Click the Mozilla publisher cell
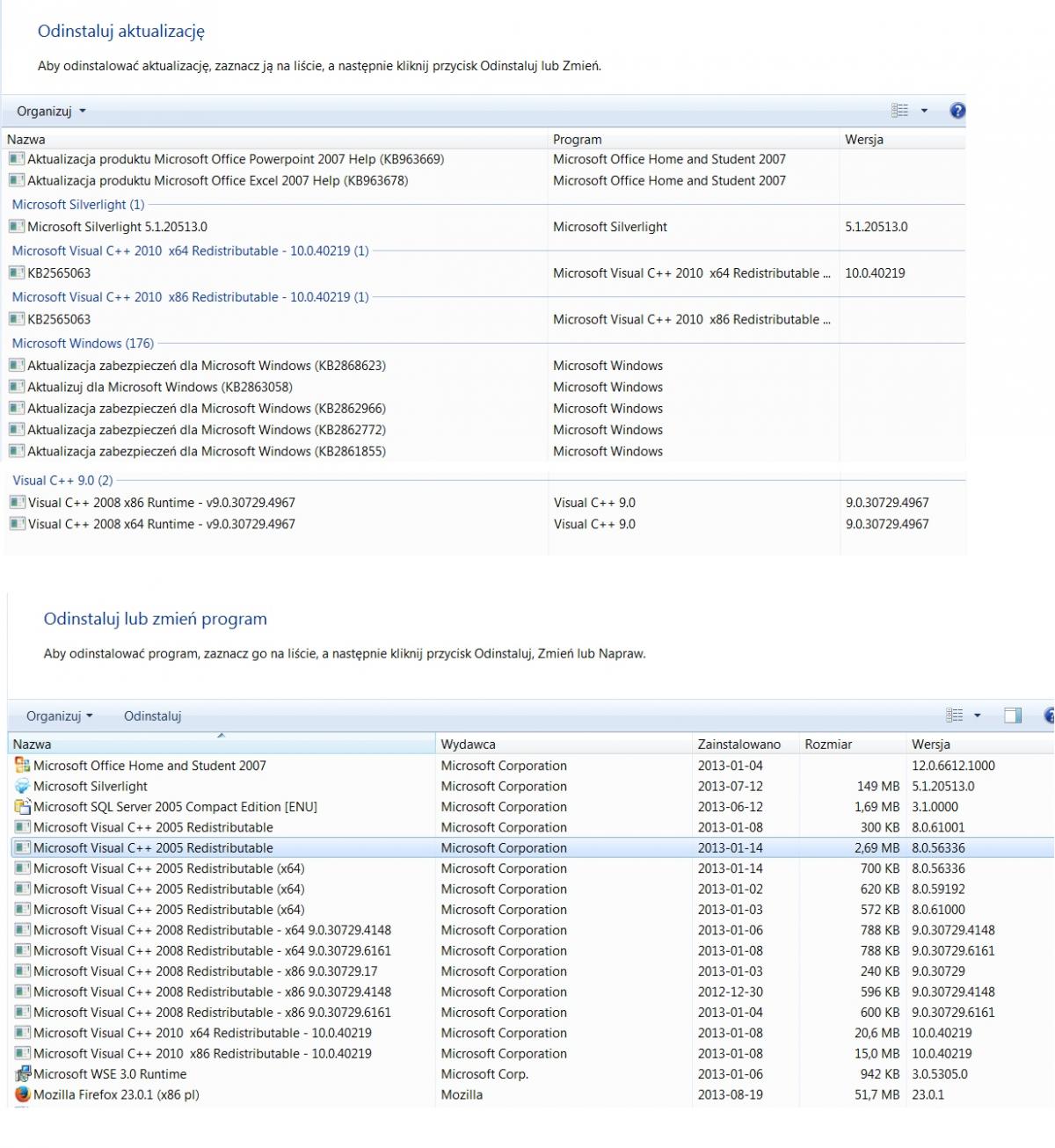This screenshot has height=1148, width=1055. coord(462,1094)
